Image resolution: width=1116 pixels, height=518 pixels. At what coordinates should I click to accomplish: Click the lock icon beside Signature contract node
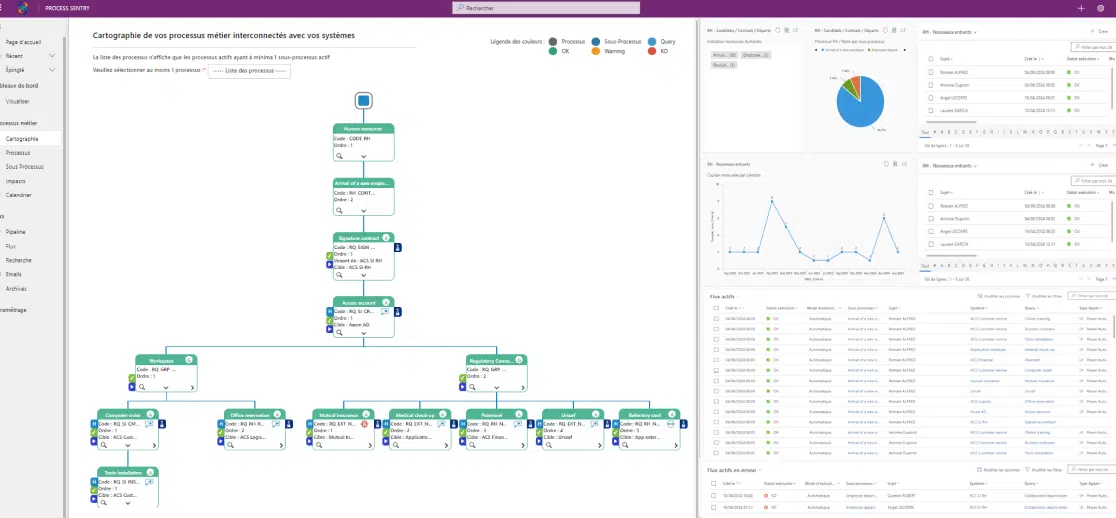click(x=399, y=247)
